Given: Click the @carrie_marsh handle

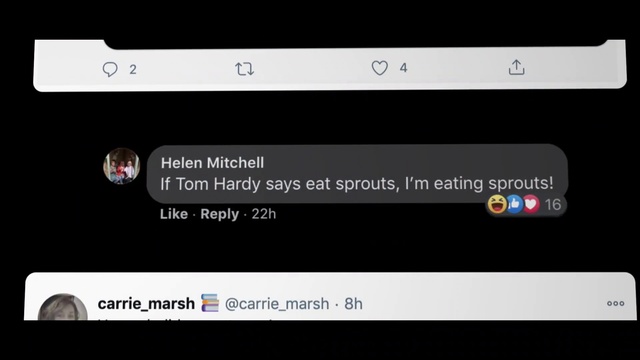Looking at the screenshot, I should [x=277, y=304].
